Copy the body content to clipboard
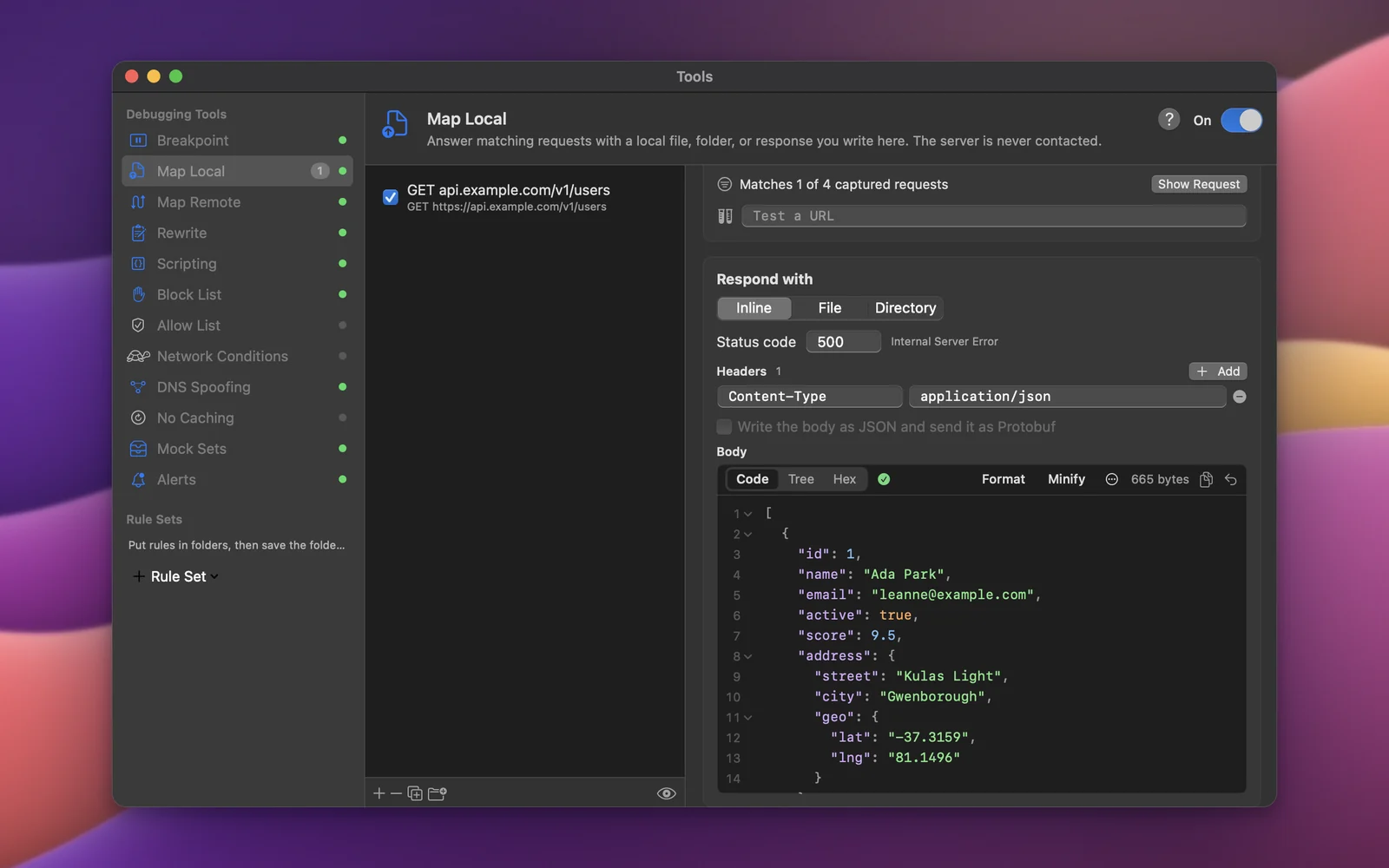Image resolution: width=1389 pixels, height=868 pixels. (x=1206, y=479)
